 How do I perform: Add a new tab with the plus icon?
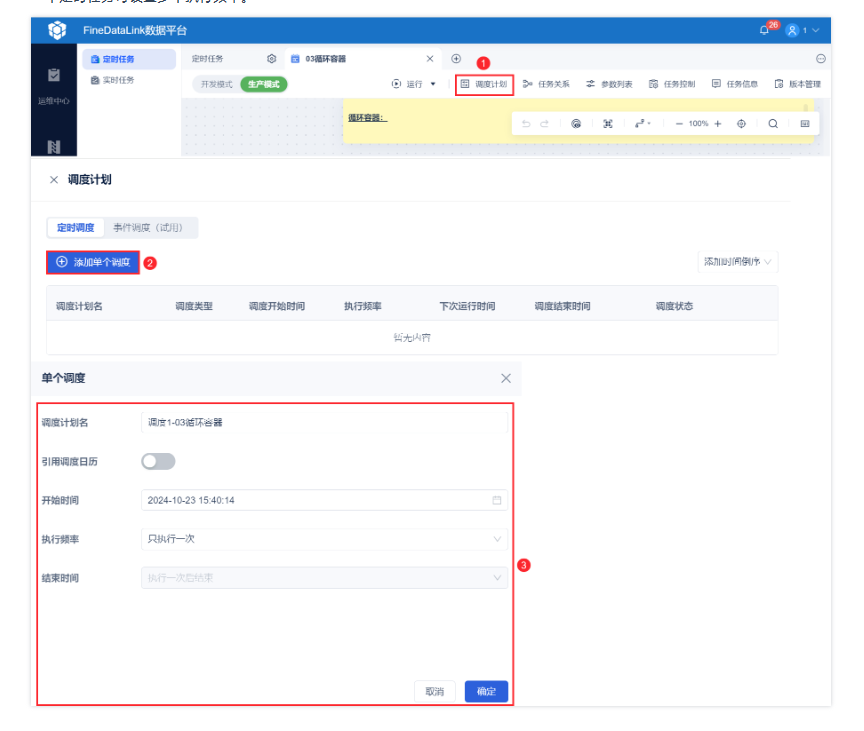pyautogui.click(x=456, y=59)
